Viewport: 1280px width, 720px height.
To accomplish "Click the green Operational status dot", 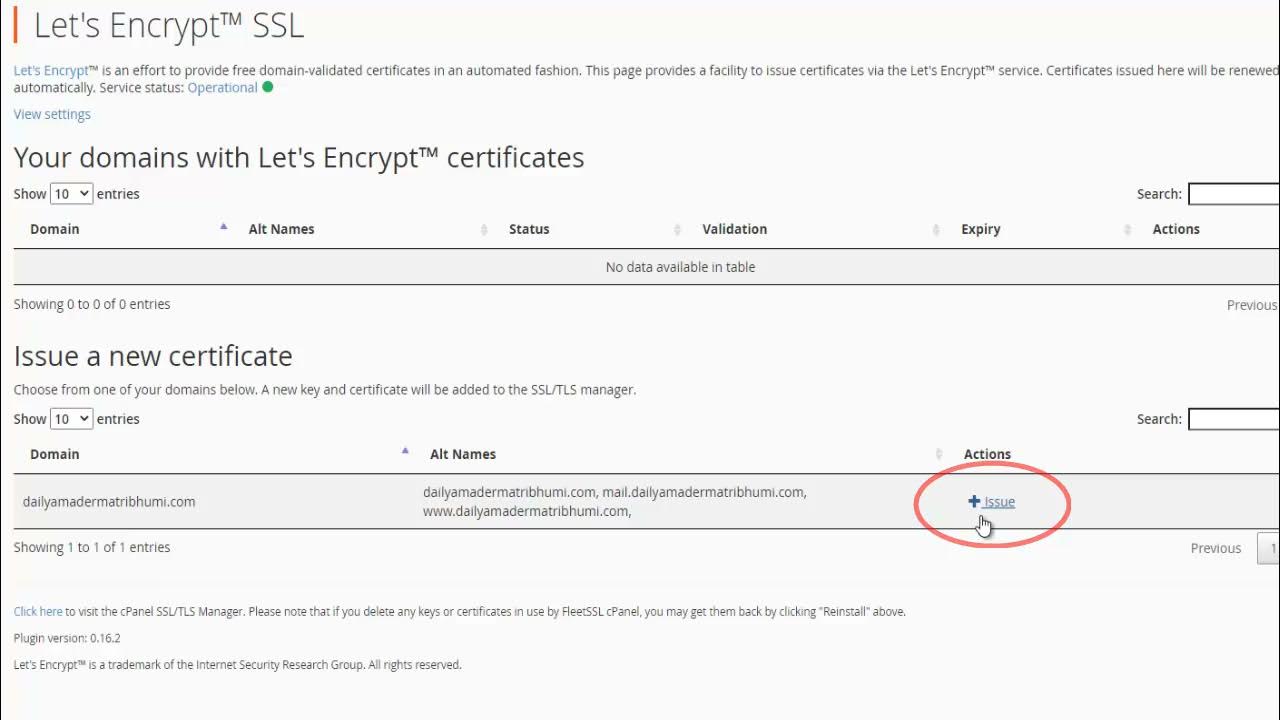I will coord(267,87).
